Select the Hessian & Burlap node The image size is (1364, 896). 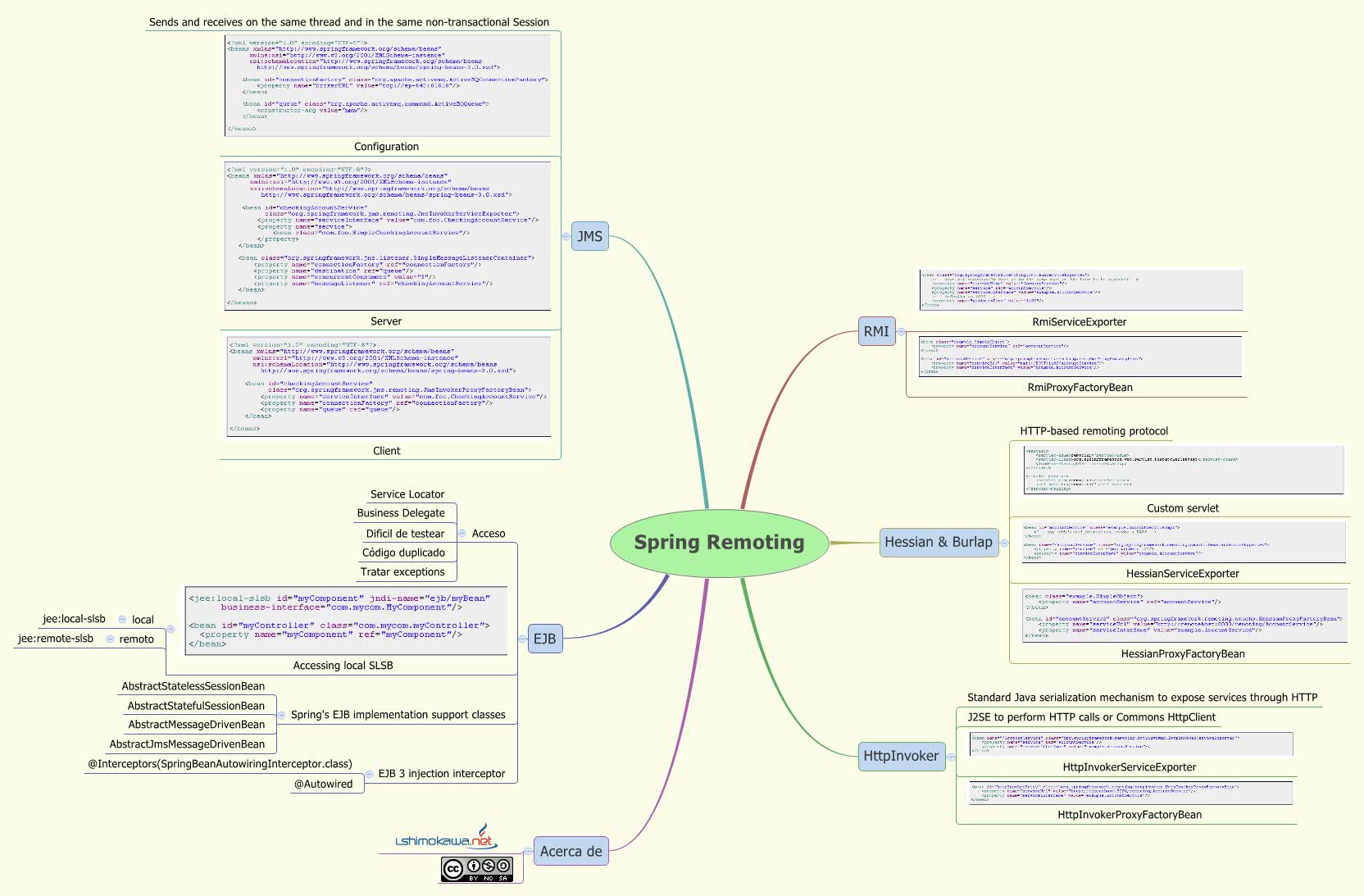(940, 542)
